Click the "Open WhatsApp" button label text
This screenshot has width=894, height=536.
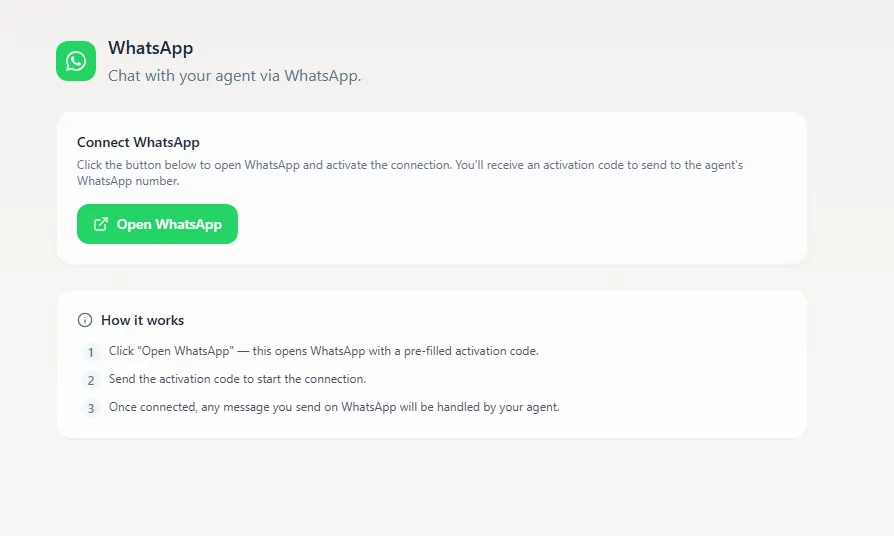pyautogui.click(x=169, y=224)
